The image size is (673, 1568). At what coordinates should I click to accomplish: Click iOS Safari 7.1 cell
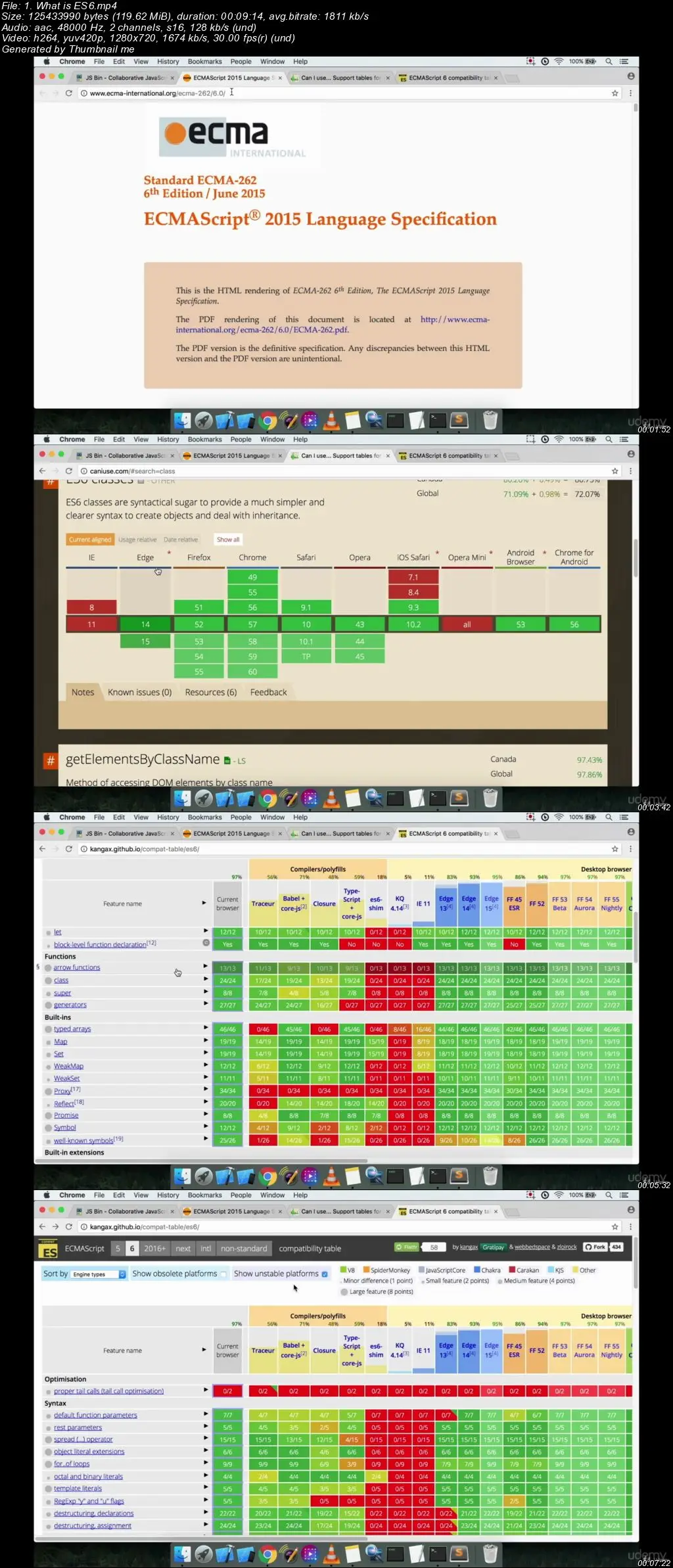(x=413, y=577)
